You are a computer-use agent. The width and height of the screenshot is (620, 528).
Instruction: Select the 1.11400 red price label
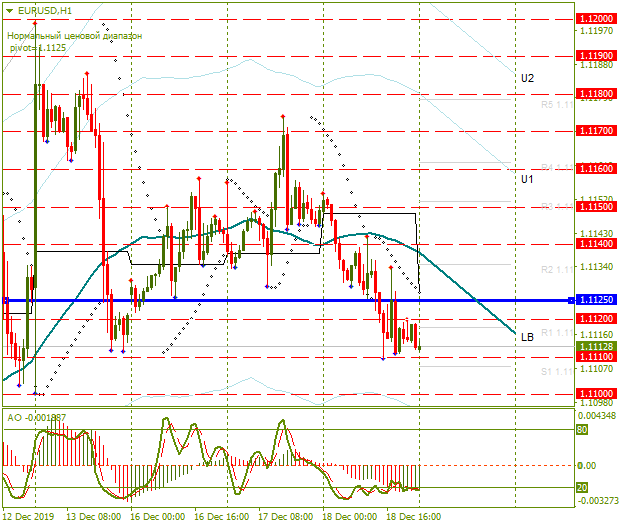coord(596,244)
